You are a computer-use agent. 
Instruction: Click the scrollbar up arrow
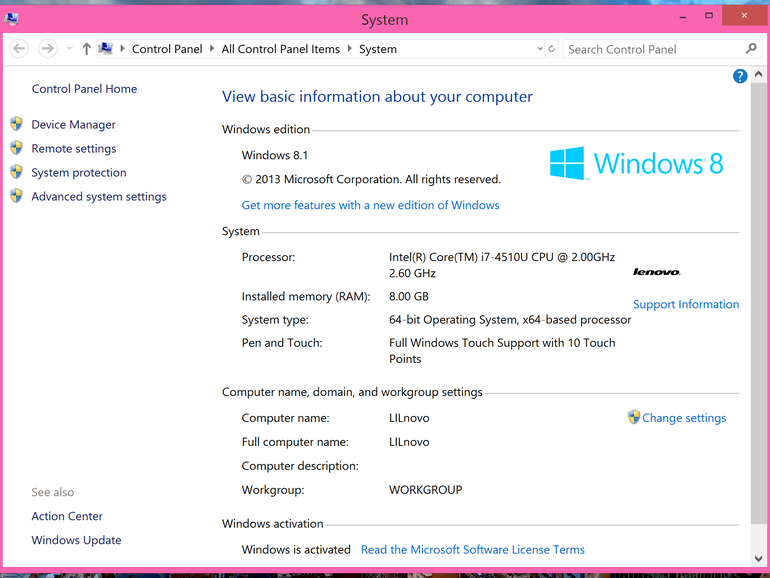tap(758, 74)
